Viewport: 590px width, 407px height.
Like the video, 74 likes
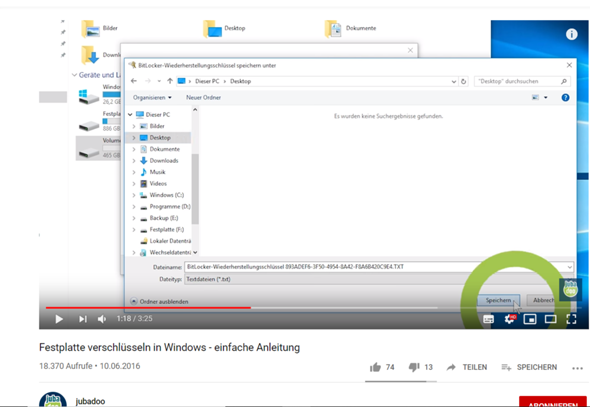382,367
